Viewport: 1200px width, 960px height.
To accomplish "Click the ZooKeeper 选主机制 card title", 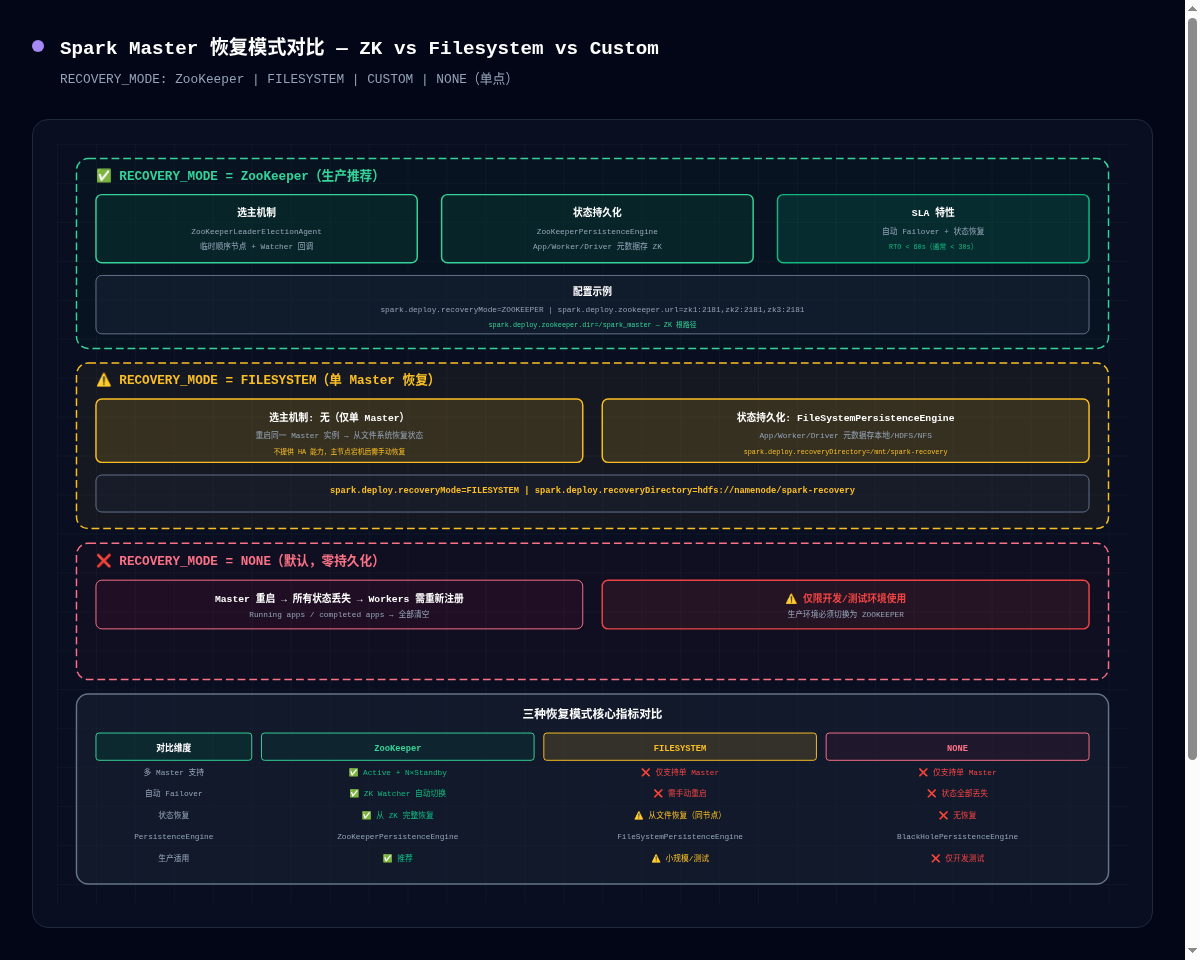I will pyautogui.click(x=256, y=213).
